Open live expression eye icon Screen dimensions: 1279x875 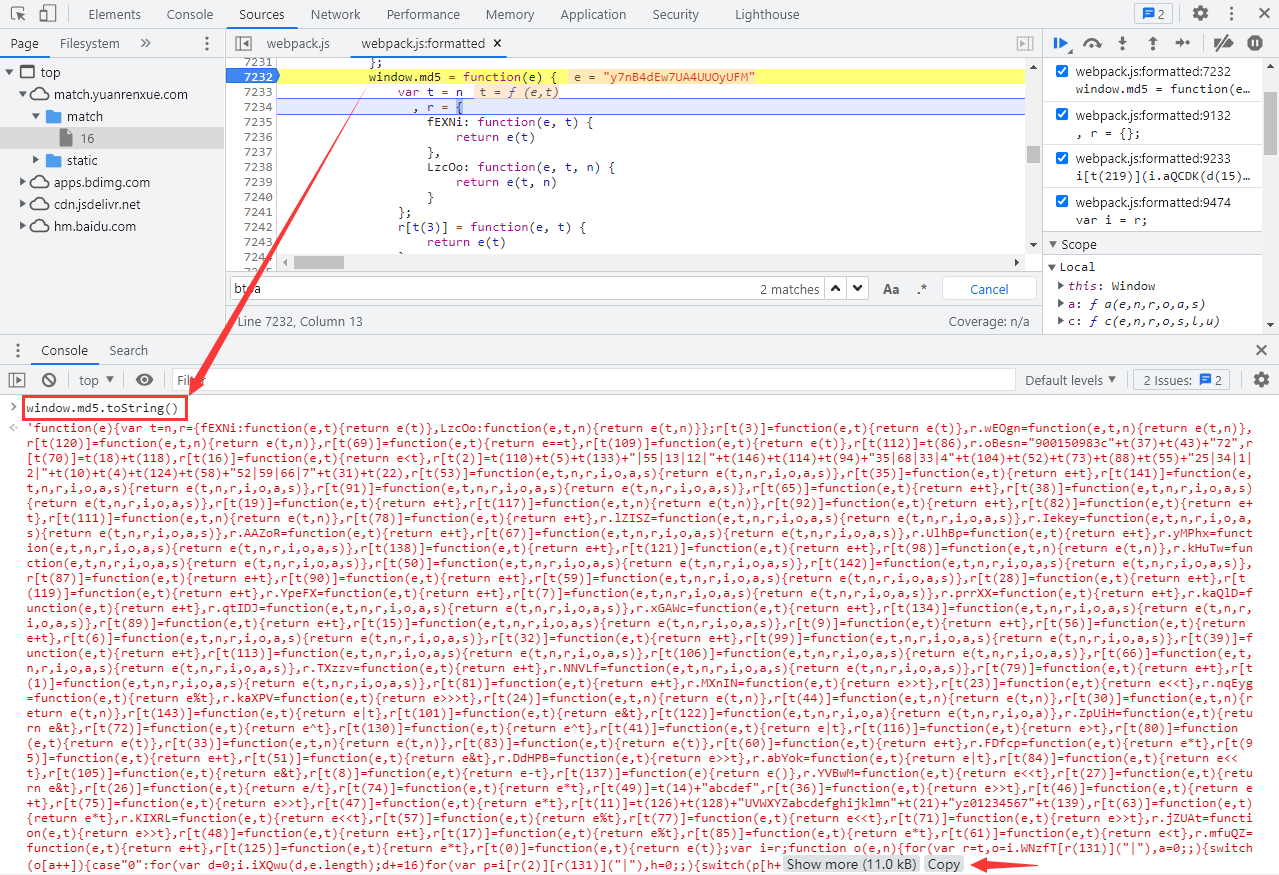coord(145,380)
